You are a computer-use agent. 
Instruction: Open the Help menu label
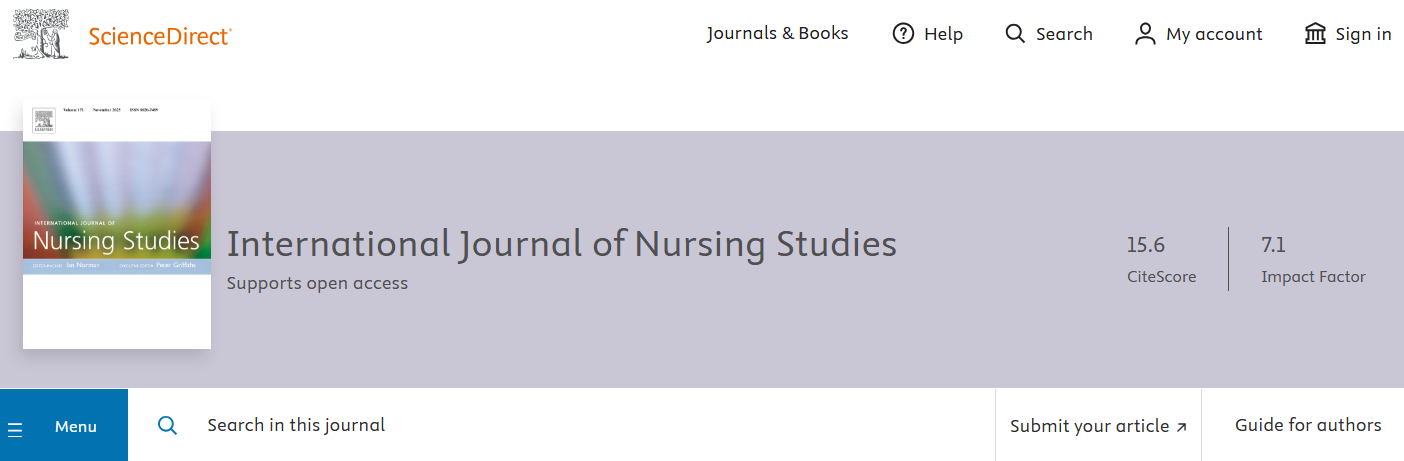(943, 34)
